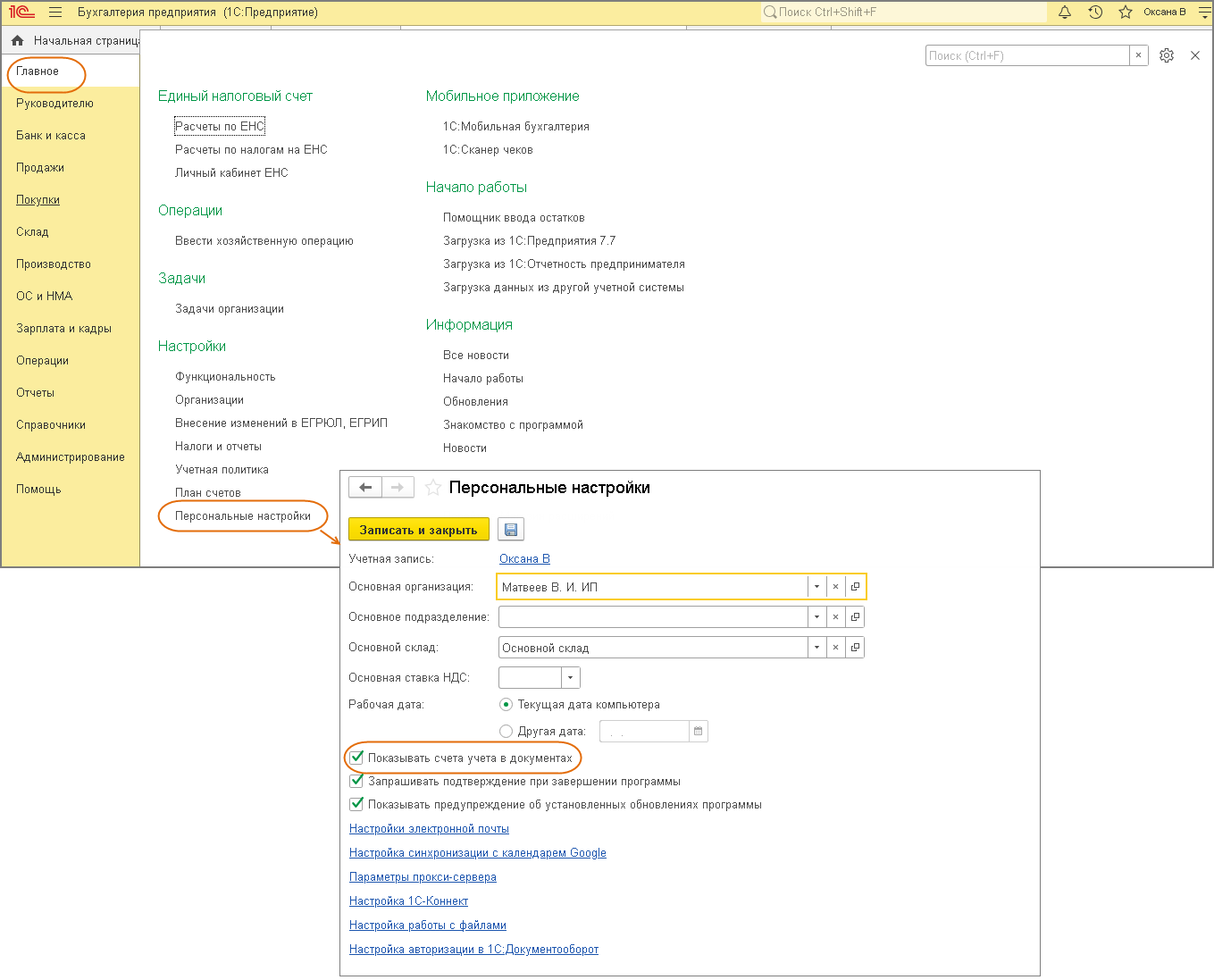Open 1С:Мобильная бухгалтерия

[x=516, y=127]
